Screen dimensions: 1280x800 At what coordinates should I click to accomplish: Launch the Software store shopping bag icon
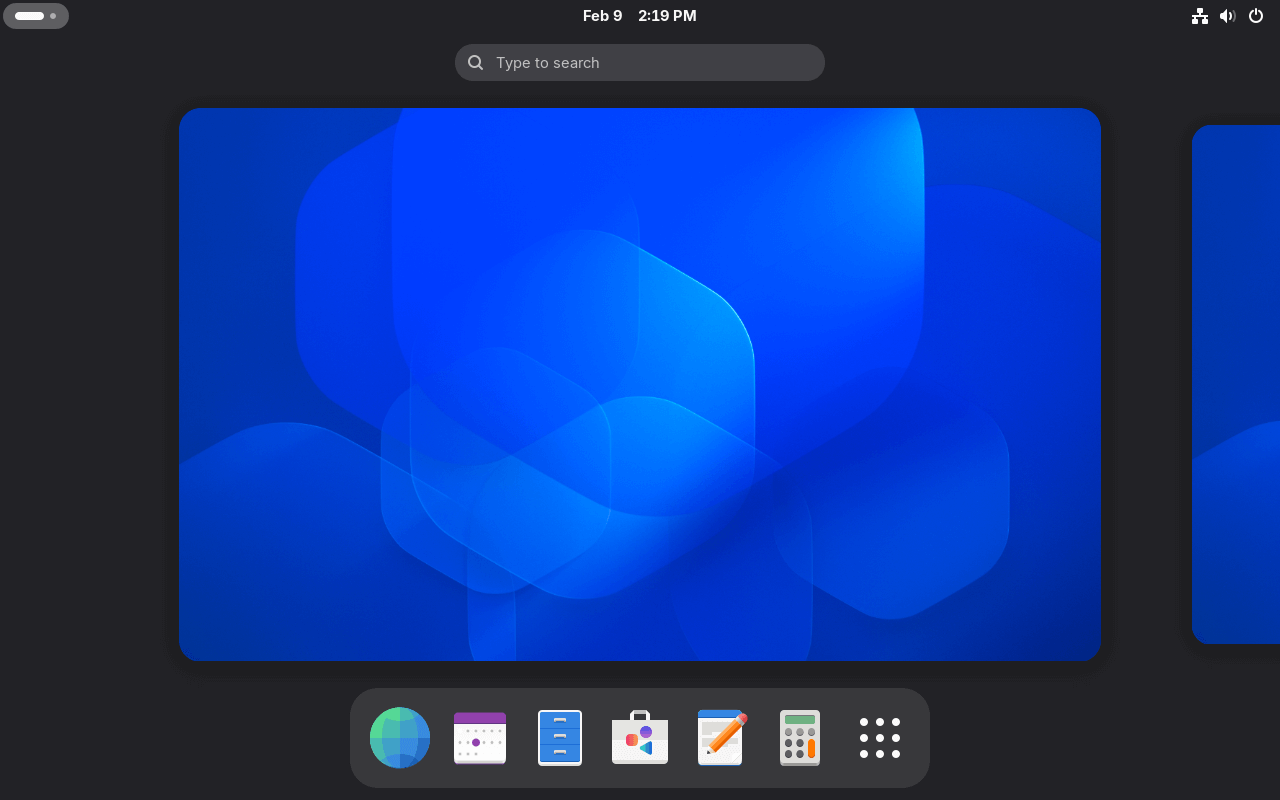[x=640, y=738]
